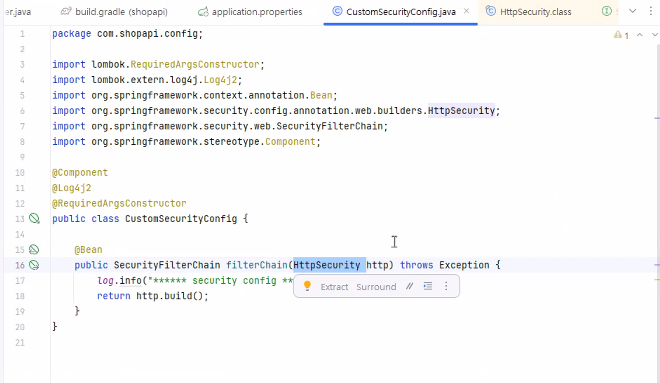This screenshot has width=660, height=383.
Task: Click the gutter bean icon on line 16
Action: (x=34, y=265)
